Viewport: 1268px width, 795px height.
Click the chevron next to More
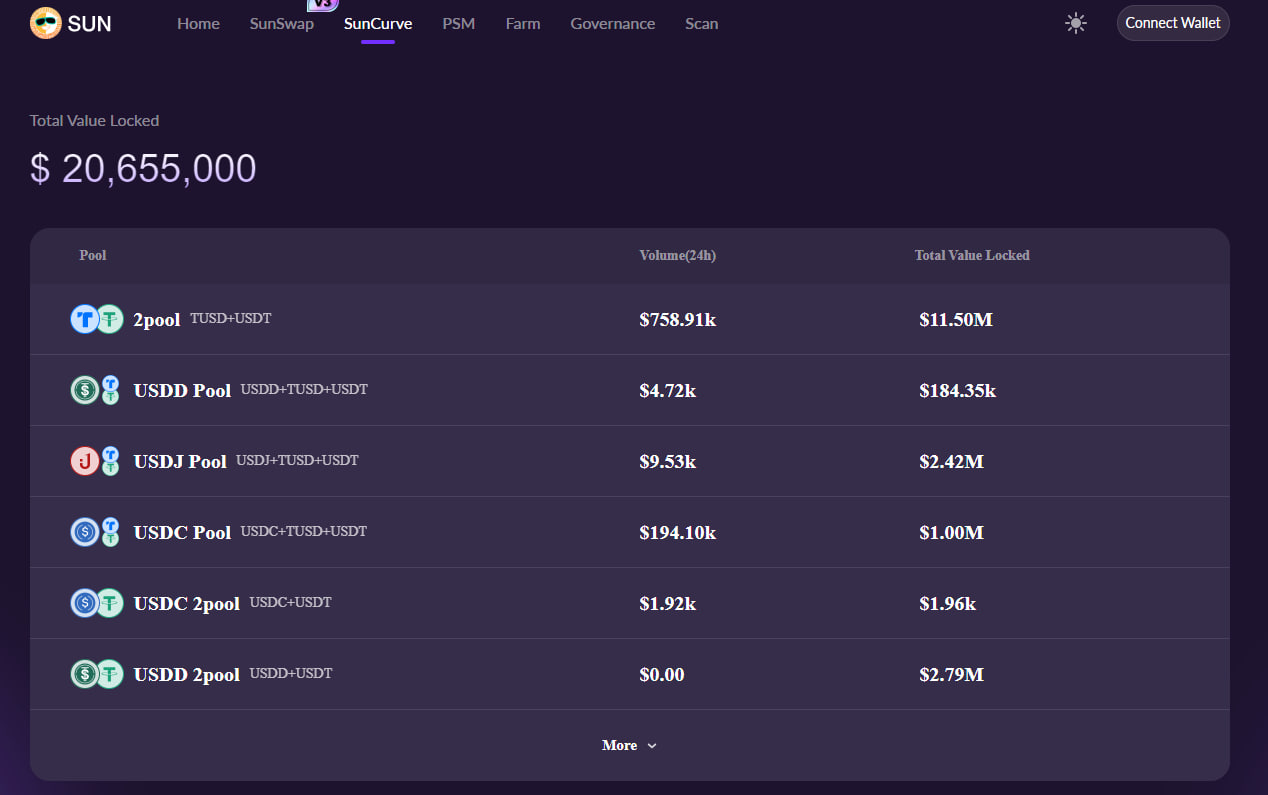tap(652, 746)
